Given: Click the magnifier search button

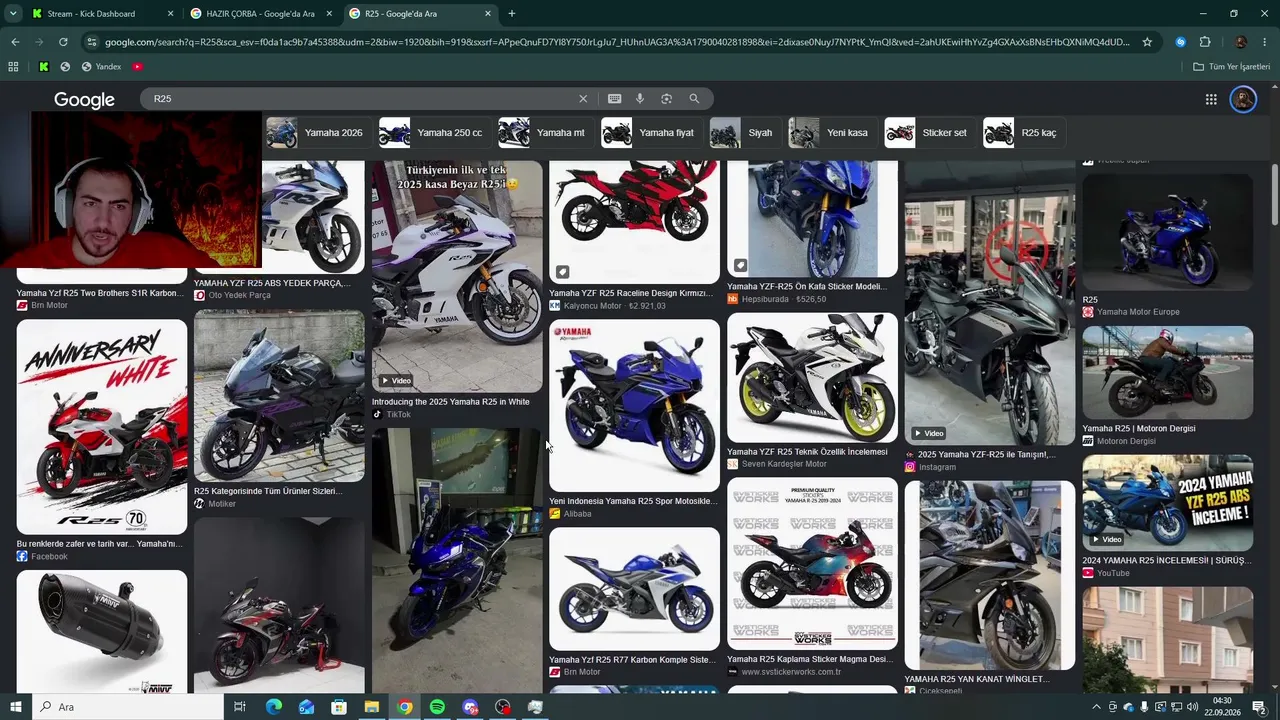Looking at the screenshot, I should 694,99.
